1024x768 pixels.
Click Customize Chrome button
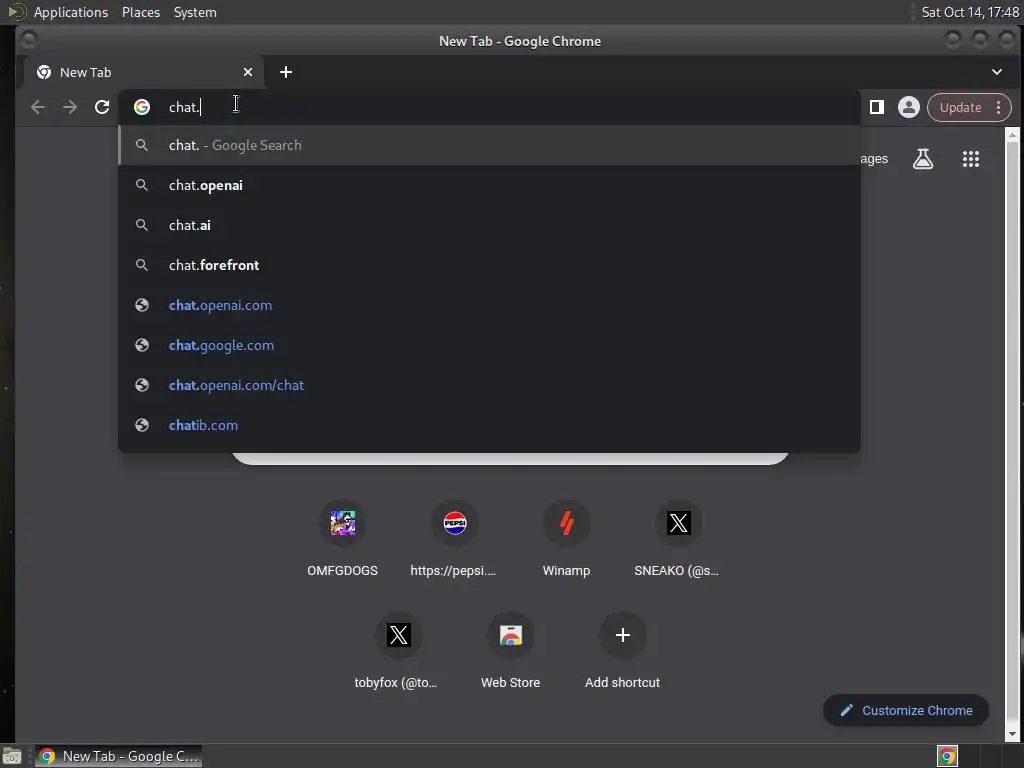point(906,711)
